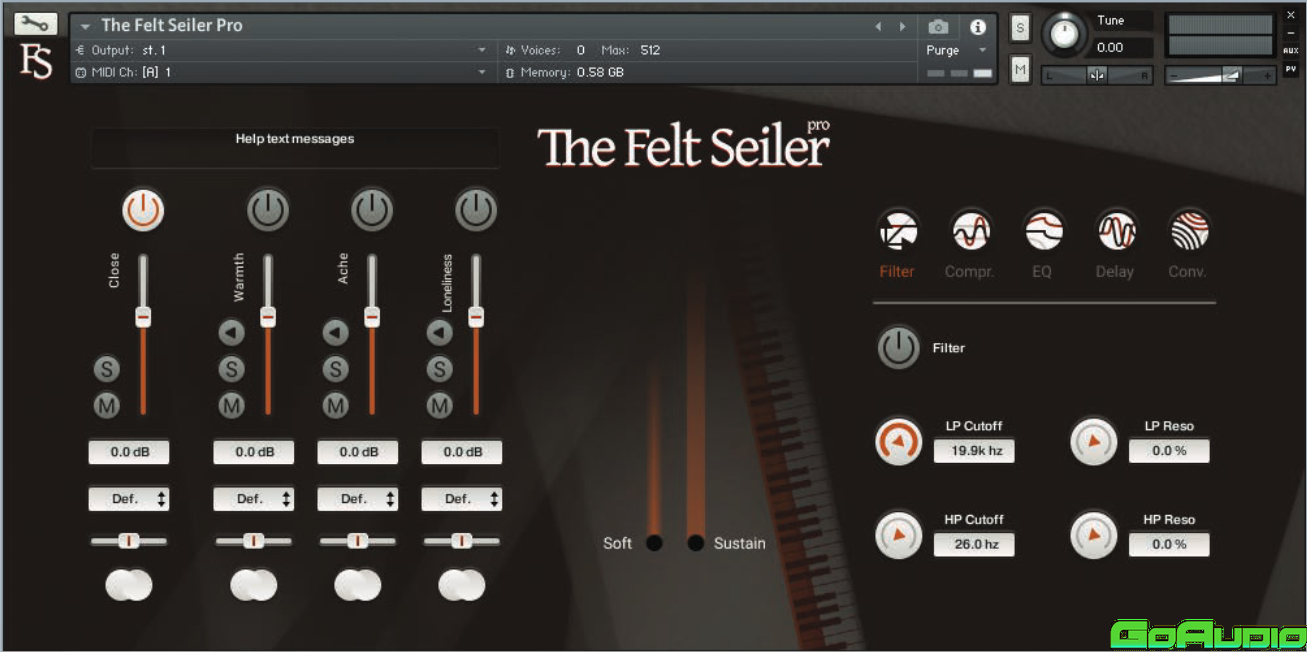This screenshot has width=1307, height=652.
Task: Click the Warmth channel stereo width circles
Action: click(x=254, y=585)
